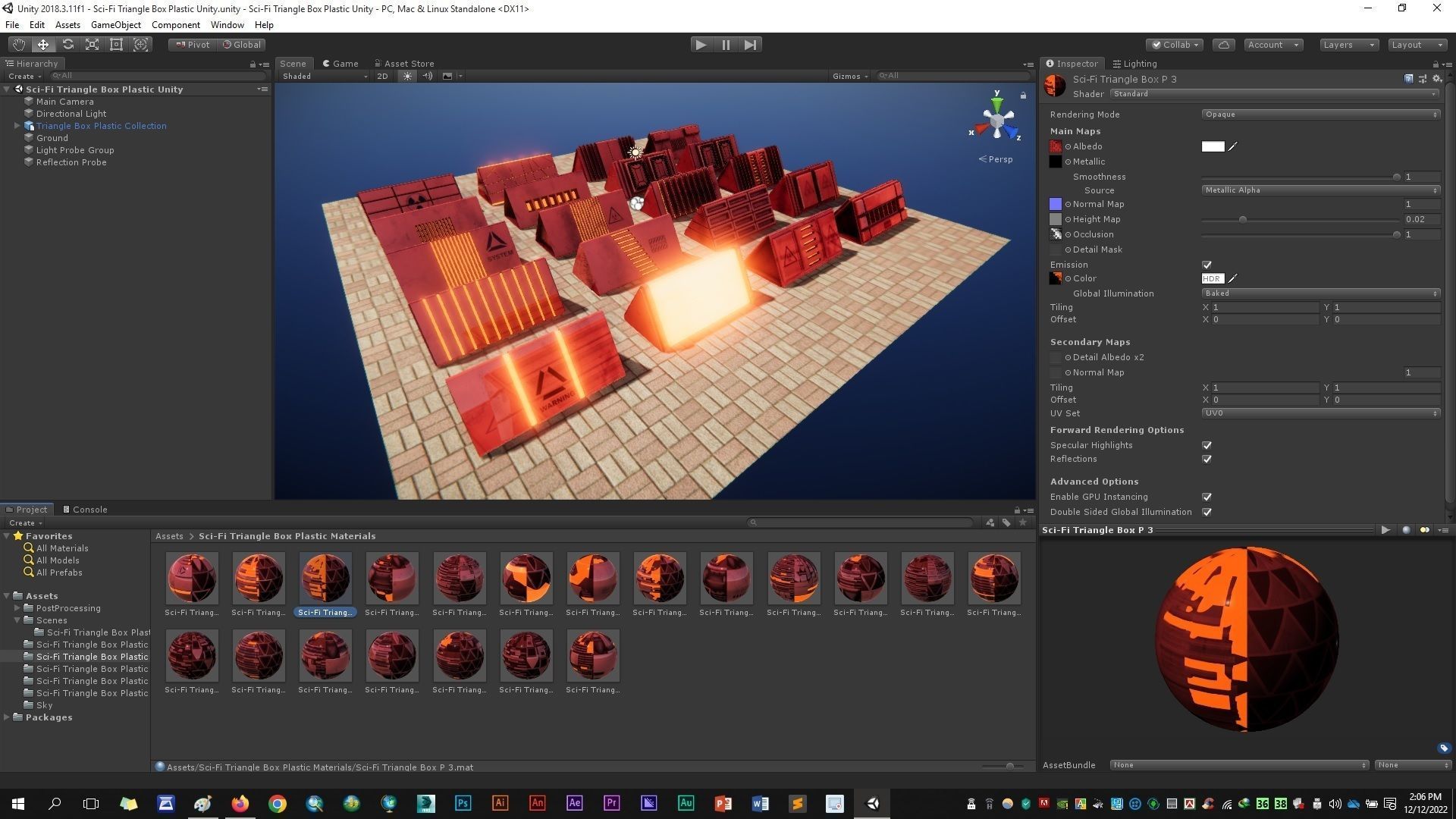Select the Rotate tool
The height and width of the screenshot is (819, 1456).
(x=67, y=45)
